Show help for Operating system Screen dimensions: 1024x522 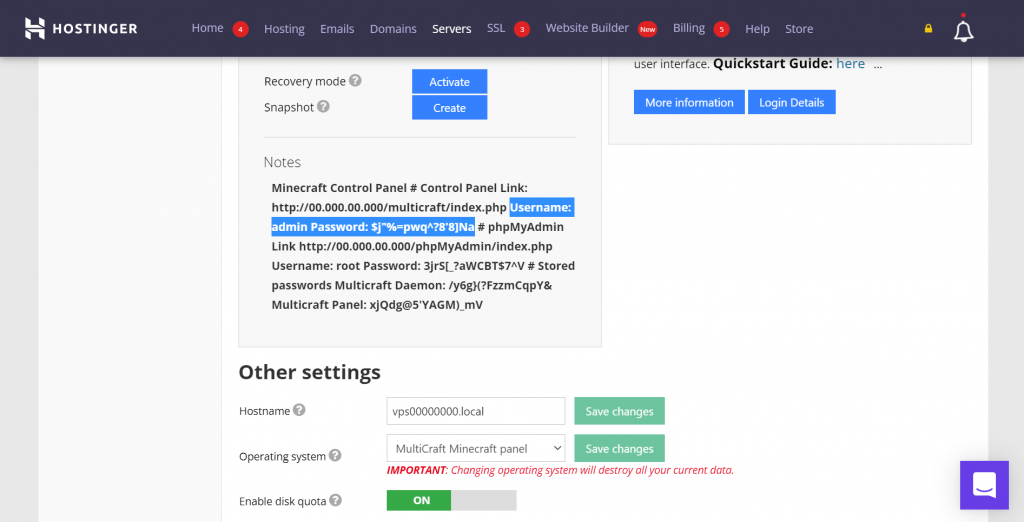click(335, 455)
